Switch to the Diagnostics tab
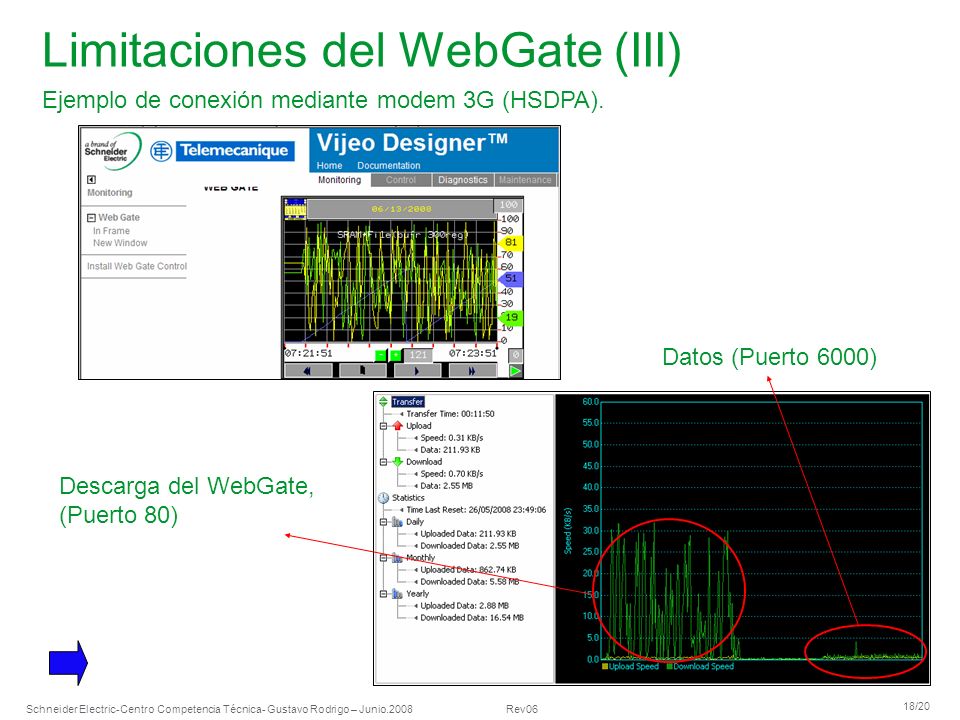960x720 pixels. click(x=463, y=180)
